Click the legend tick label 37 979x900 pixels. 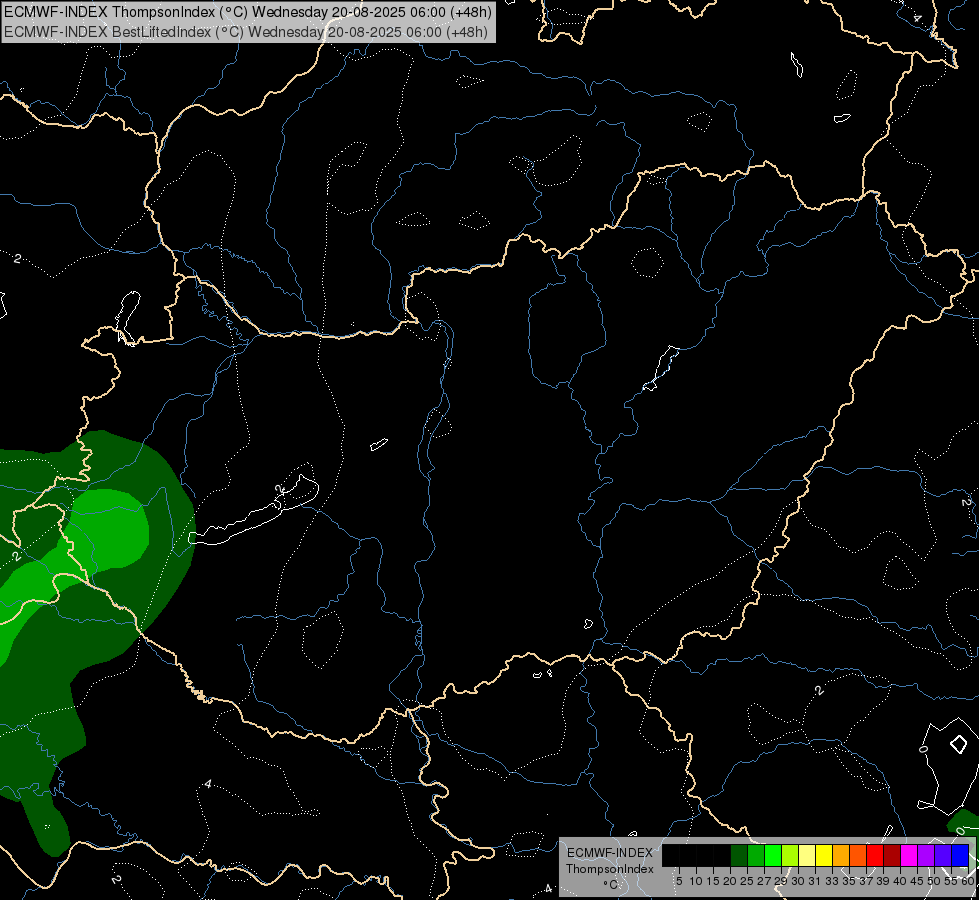pos(866,881)
